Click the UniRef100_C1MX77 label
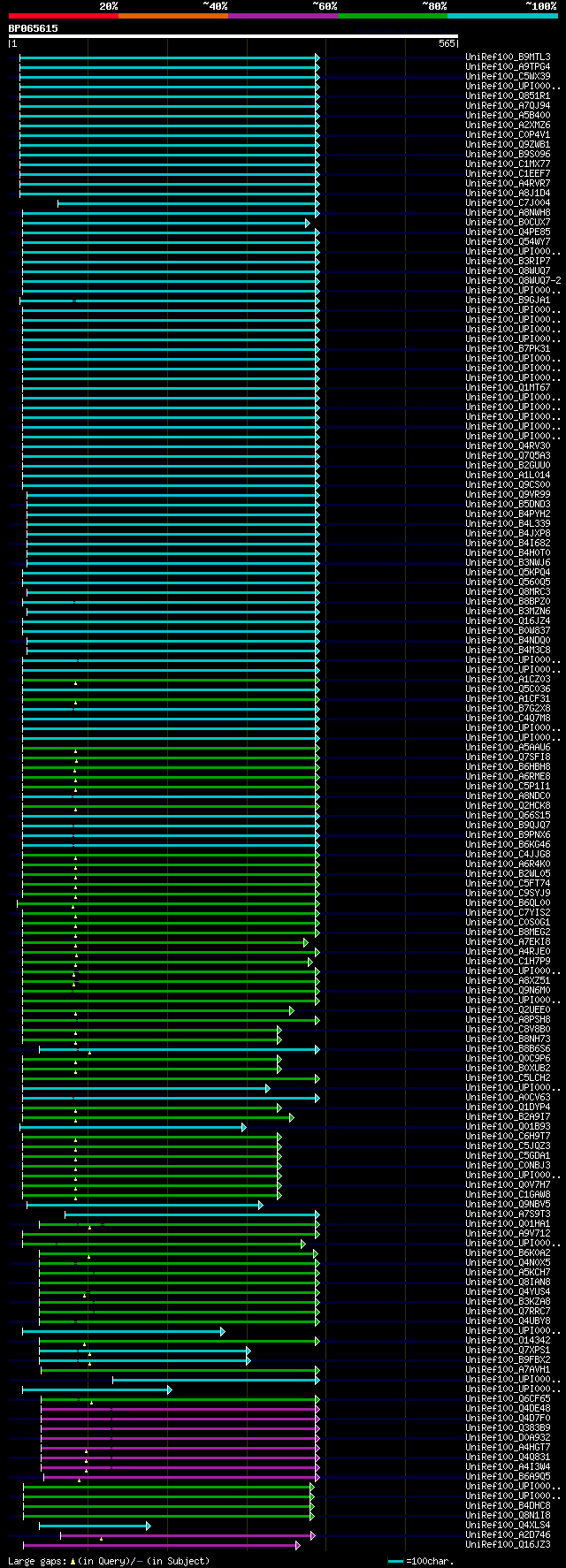 click(x=508, y=164)
